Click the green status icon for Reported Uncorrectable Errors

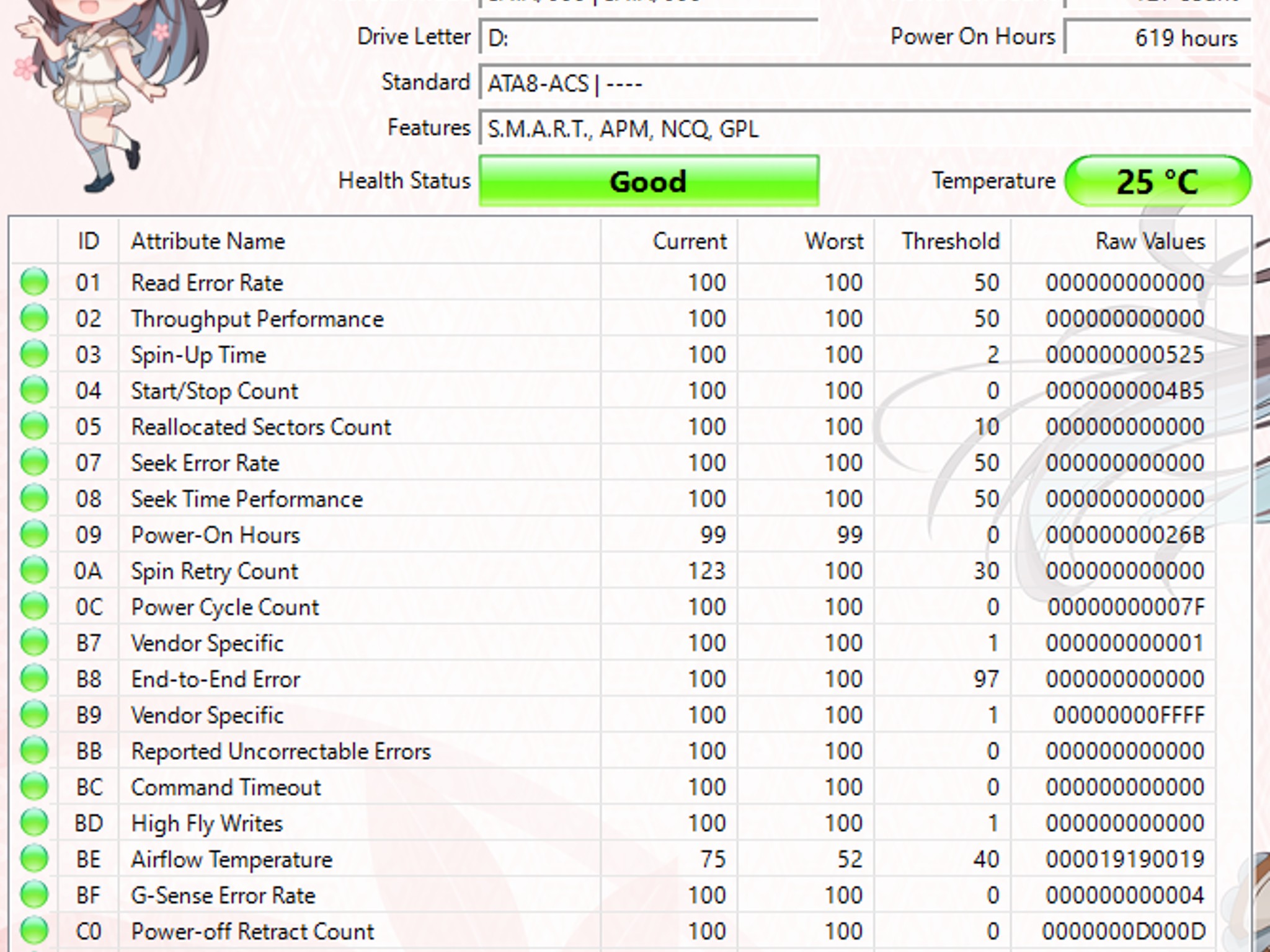click(x=34, y=751)
